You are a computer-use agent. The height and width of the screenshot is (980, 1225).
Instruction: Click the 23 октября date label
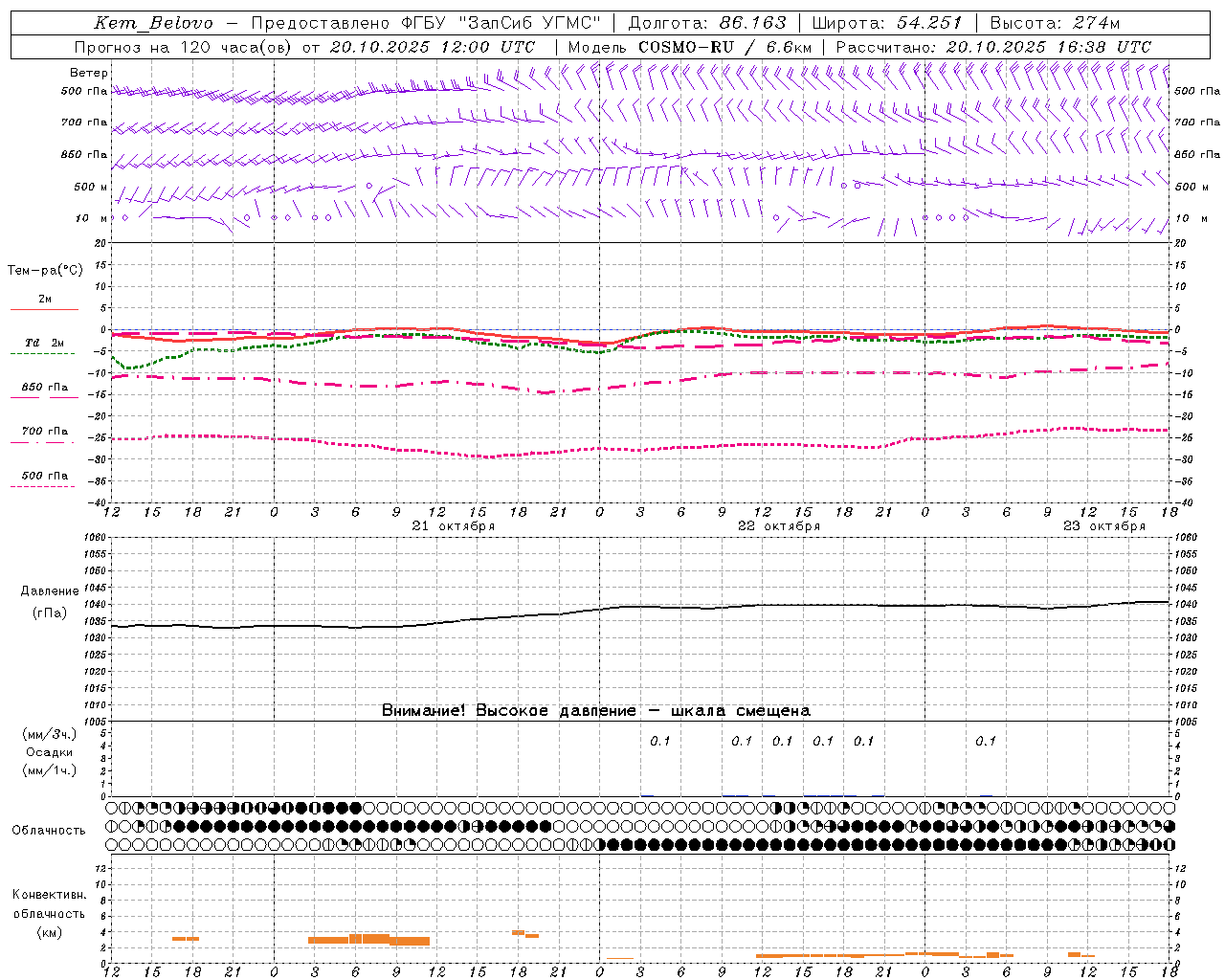1104,526
